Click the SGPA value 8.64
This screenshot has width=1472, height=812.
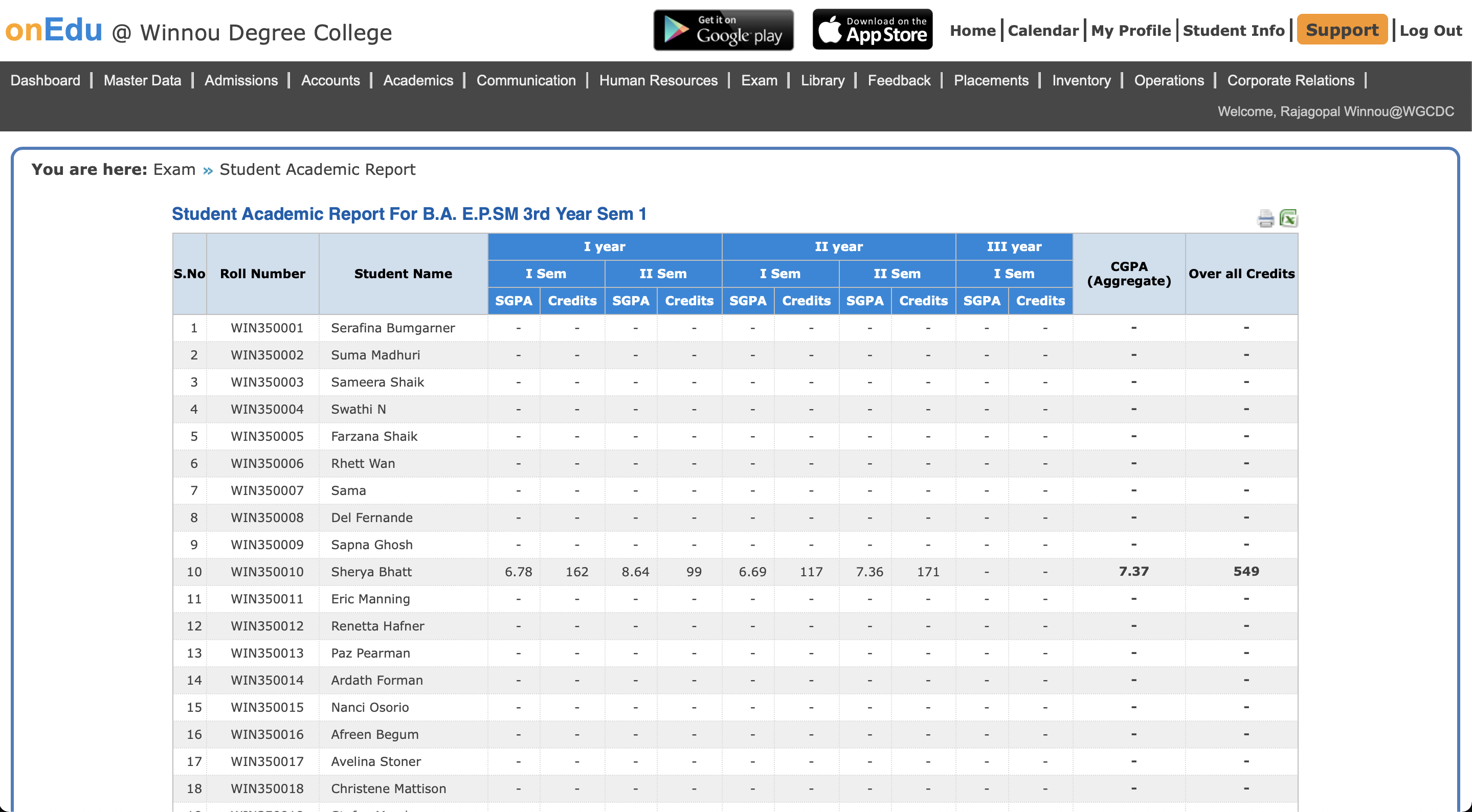(x=635, y=572)
